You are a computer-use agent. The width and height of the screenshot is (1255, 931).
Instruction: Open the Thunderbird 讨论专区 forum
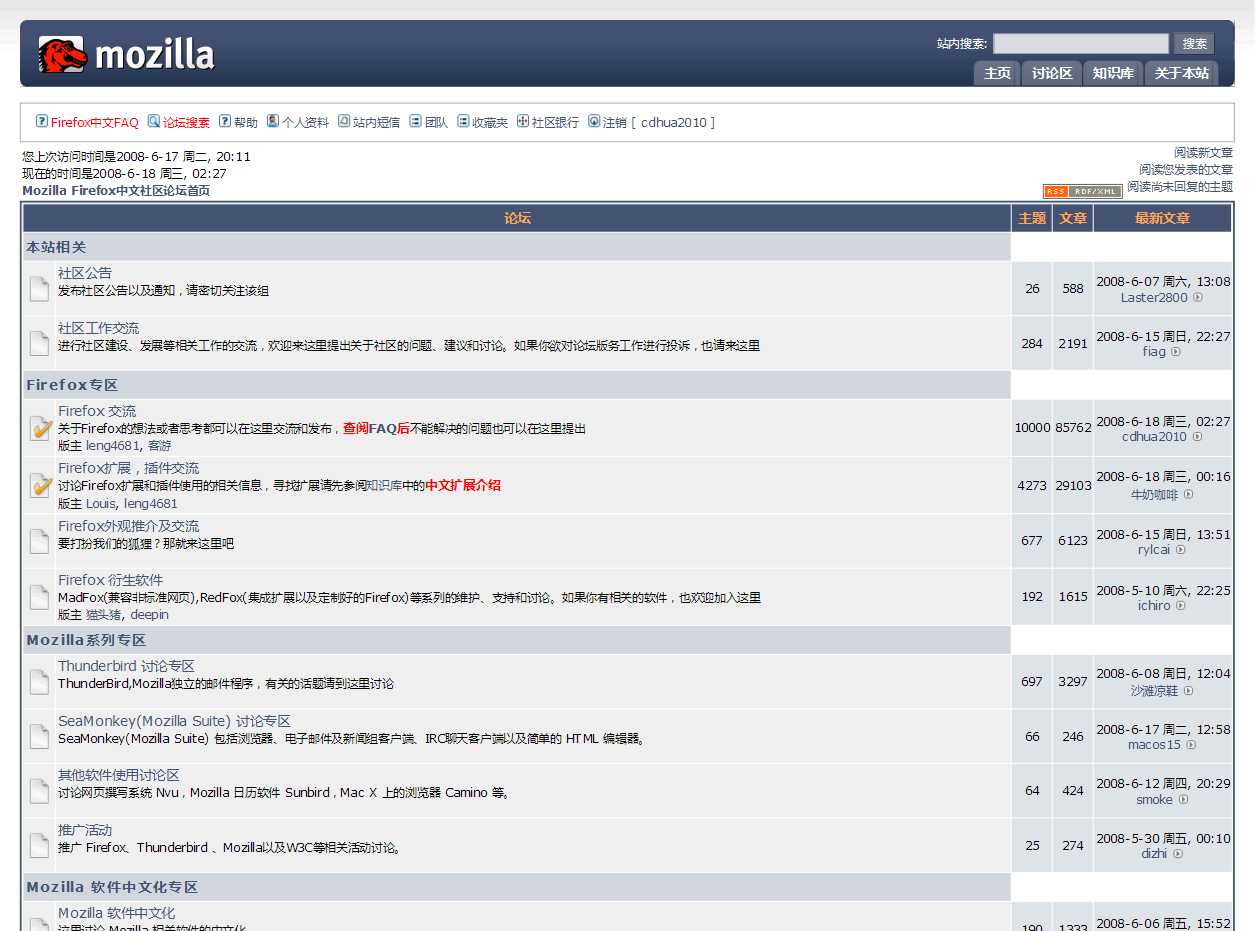(x=126, y=666)
